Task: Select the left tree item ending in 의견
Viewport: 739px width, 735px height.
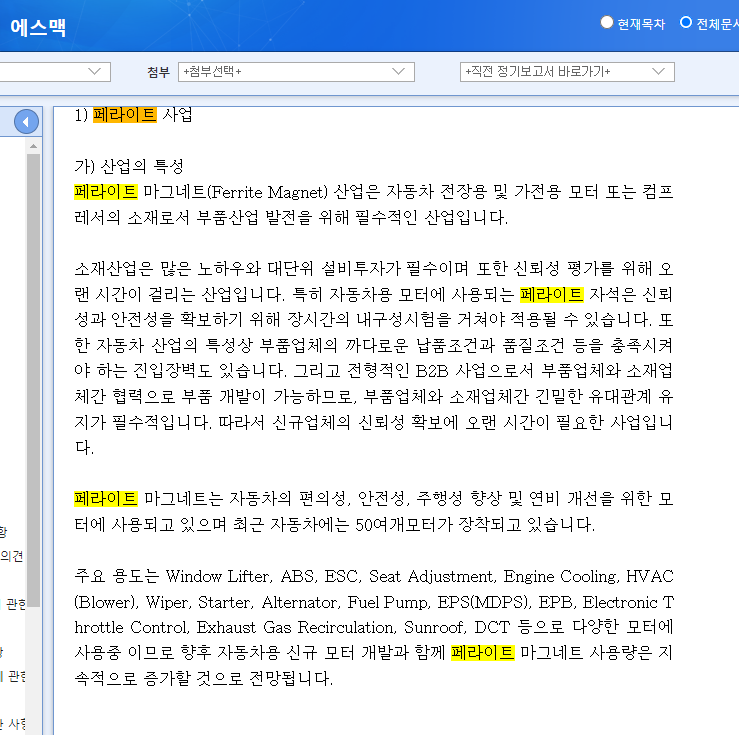Action: [x=11, y=556]
